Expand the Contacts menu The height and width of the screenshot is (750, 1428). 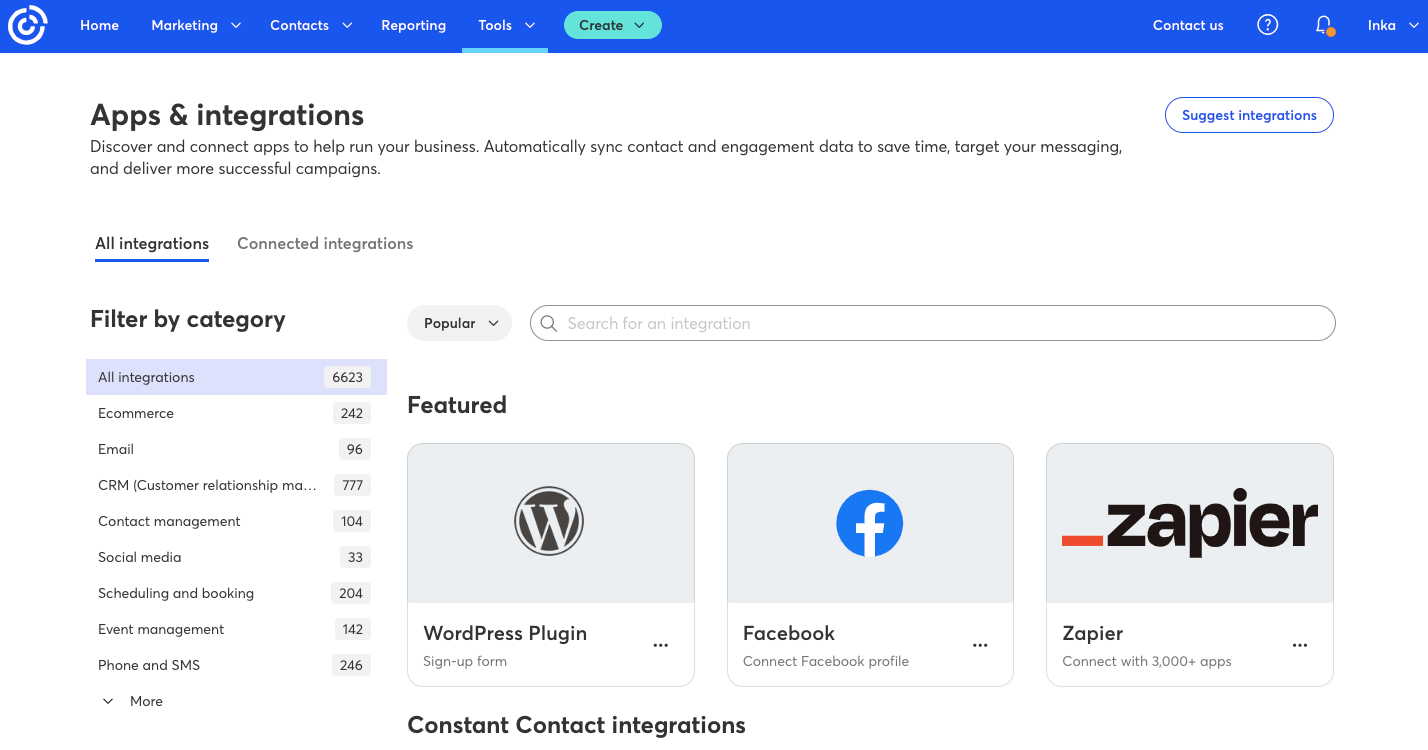point(311,25)
